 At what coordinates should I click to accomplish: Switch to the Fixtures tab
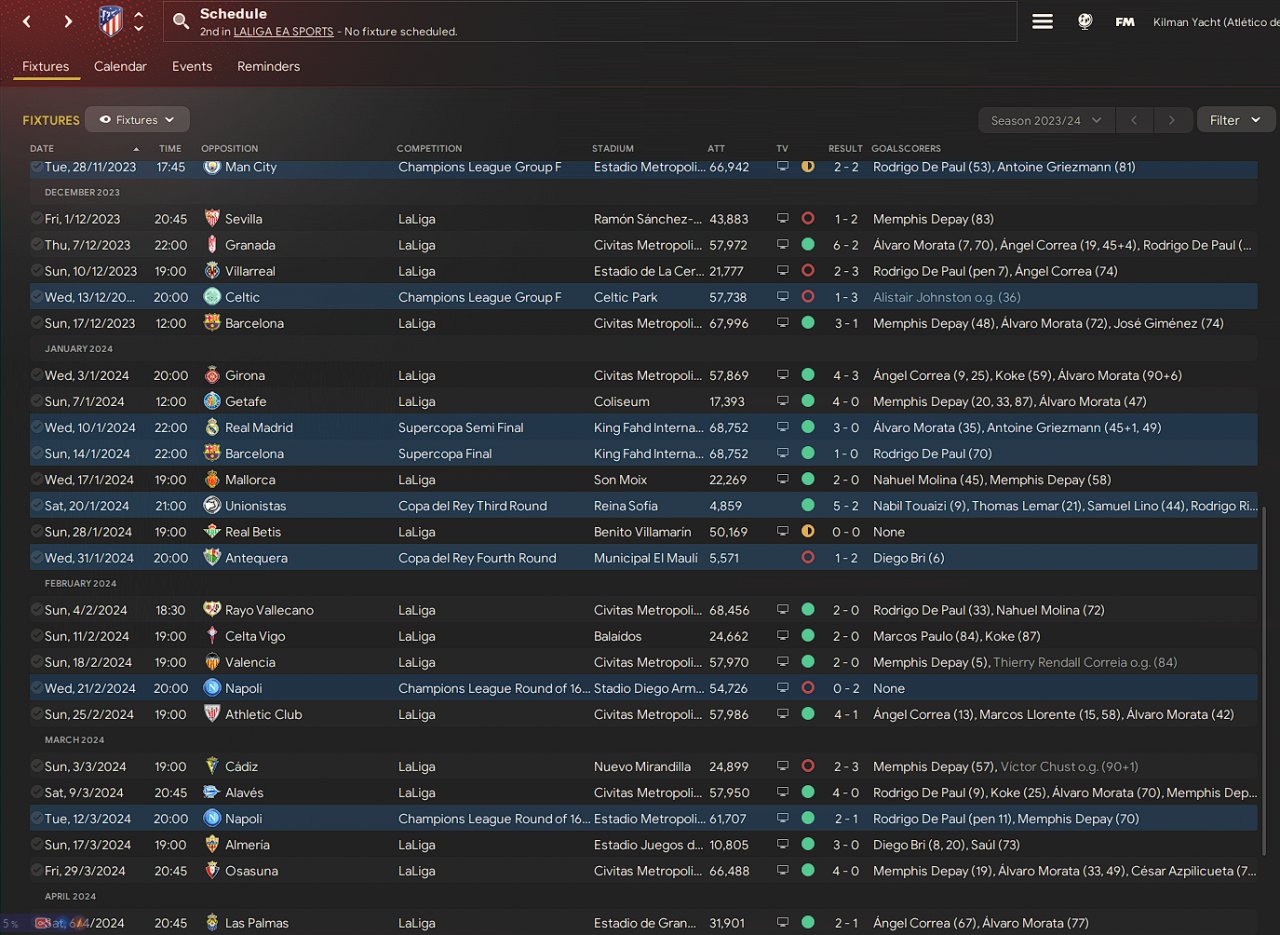pos(46,66)
